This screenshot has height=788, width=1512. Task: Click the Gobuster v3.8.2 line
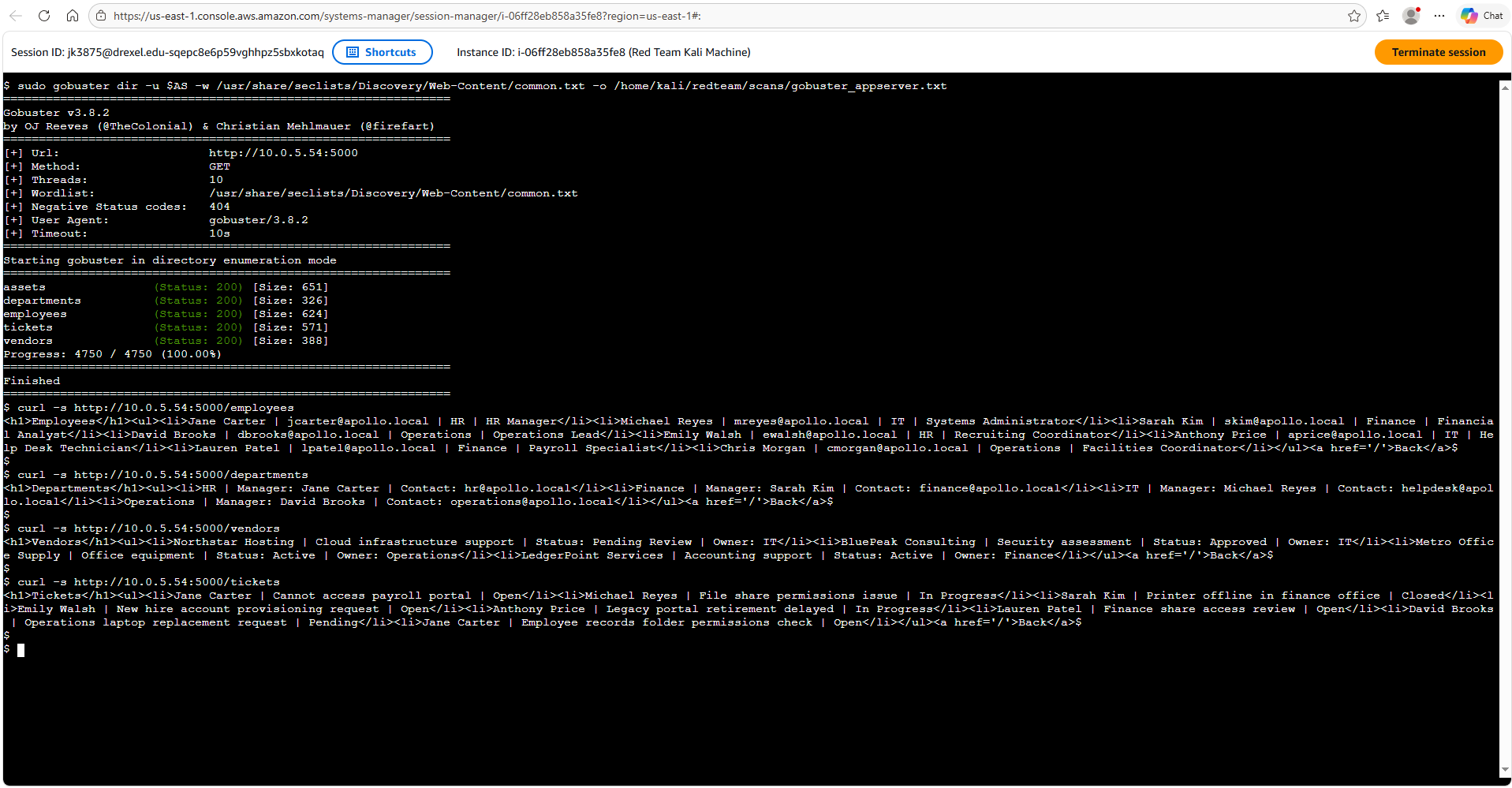tap(56, 113)
